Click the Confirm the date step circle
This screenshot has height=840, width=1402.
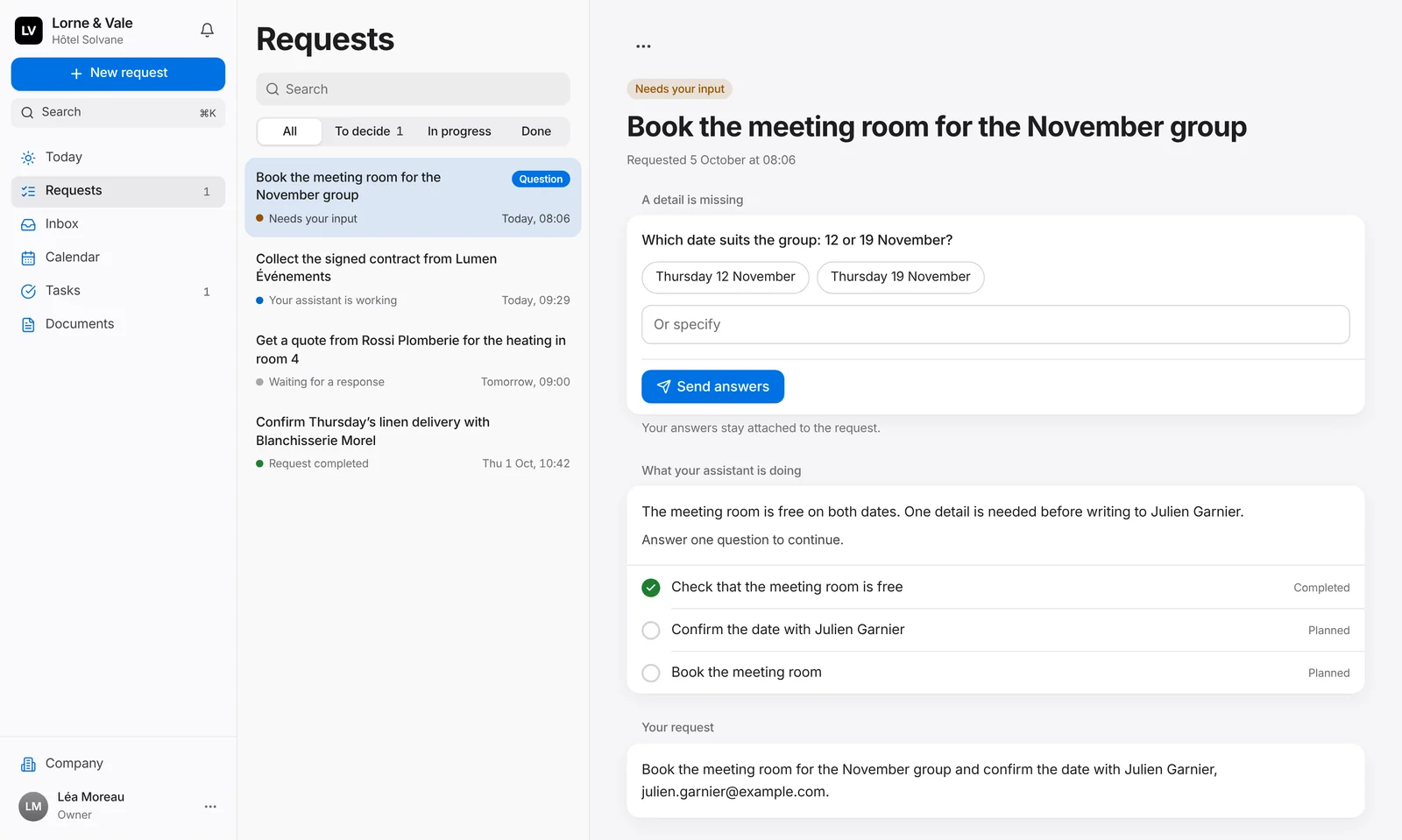pyautogui.click(x=651, y=631)
